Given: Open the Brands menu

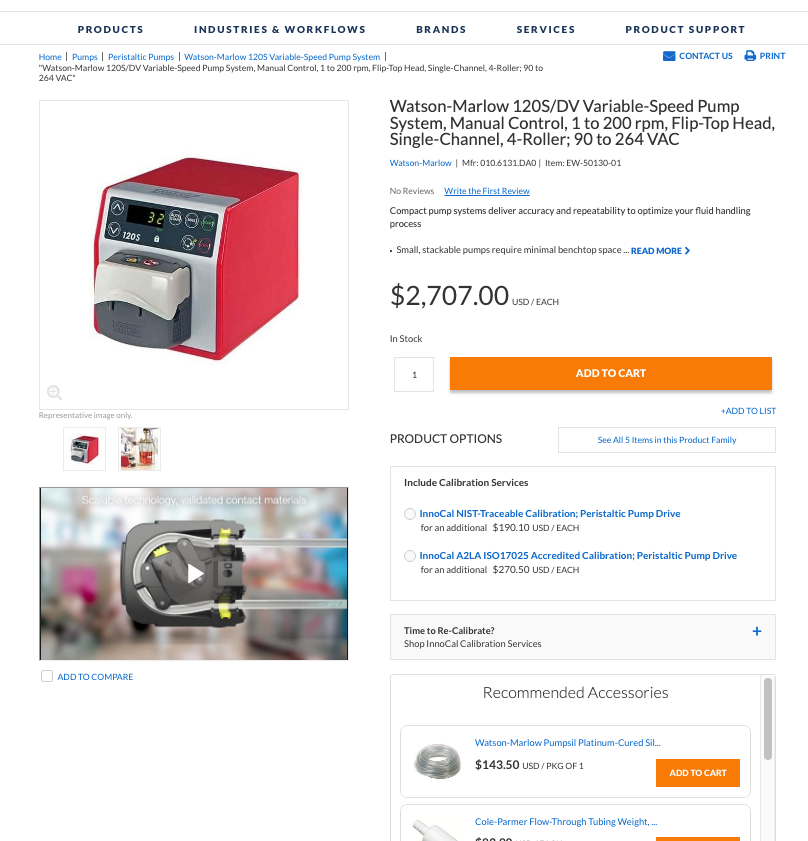Looking at the screenshot, I should 441,29.
